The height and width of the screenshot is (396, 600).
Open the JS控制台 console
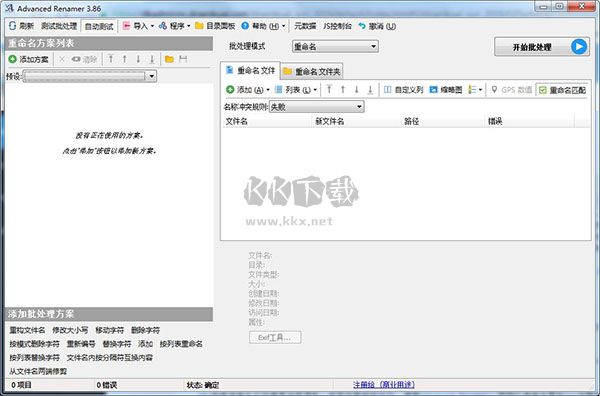click(337, 26)
